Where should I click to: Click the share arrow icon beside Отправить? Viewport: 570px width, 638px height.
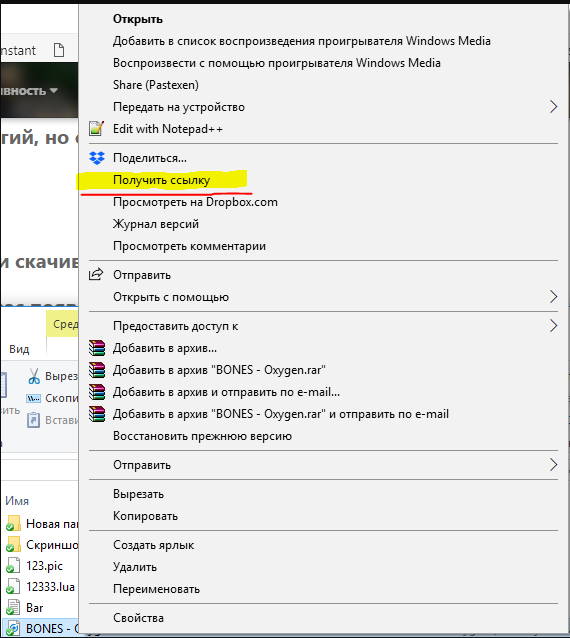(x=96, y=275)
